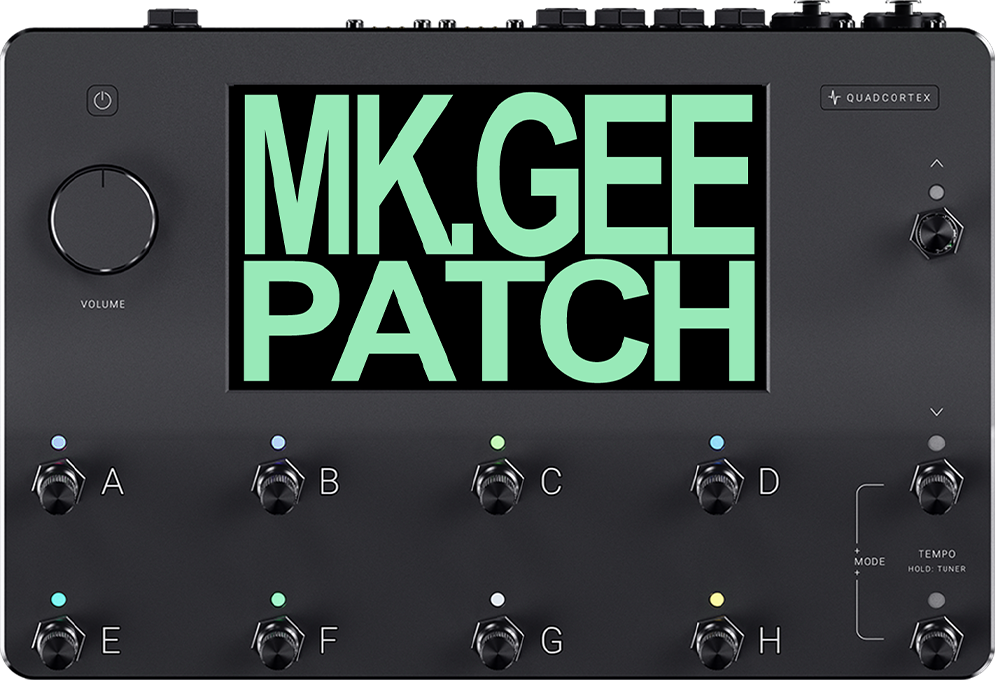Image resolution: width=995 pixels, height=680 pixels.
Task: Click the VOLUME label text
Action: click(103, 304)
